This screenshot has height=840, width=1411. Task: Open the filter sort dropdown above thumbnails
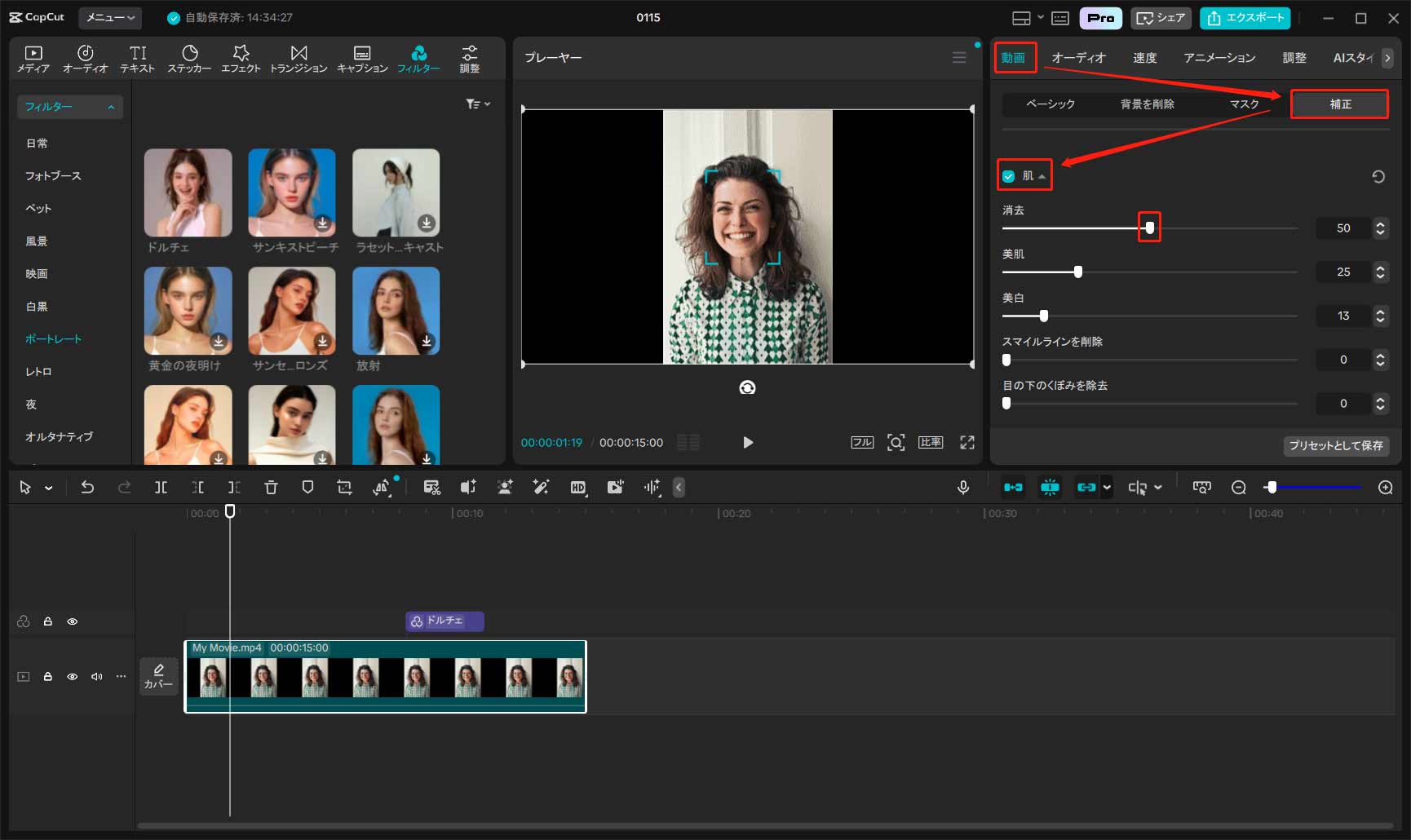[477, 104]
